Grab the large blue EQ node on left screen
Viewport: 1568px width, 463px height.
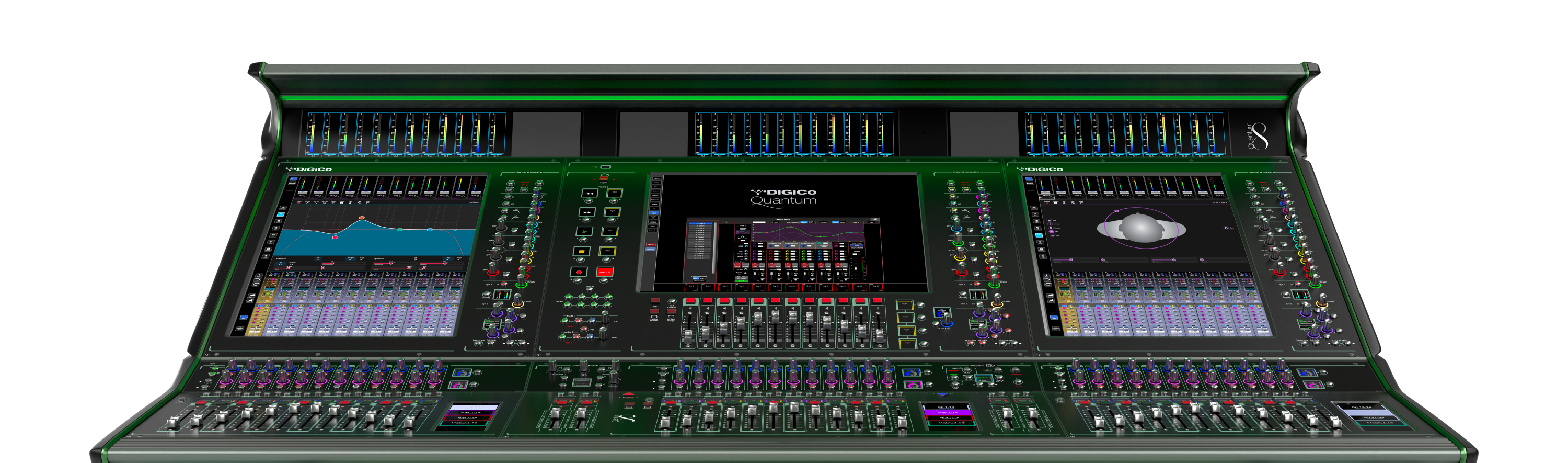click(430, 229)
